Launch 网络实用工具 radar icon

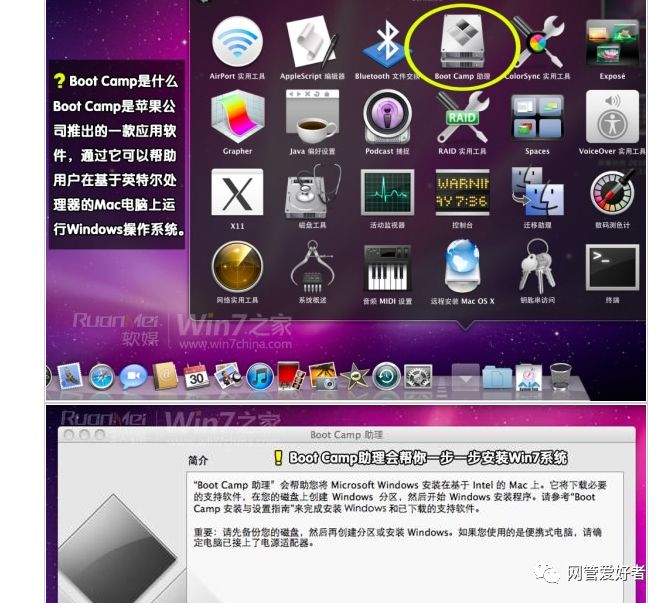237,267
